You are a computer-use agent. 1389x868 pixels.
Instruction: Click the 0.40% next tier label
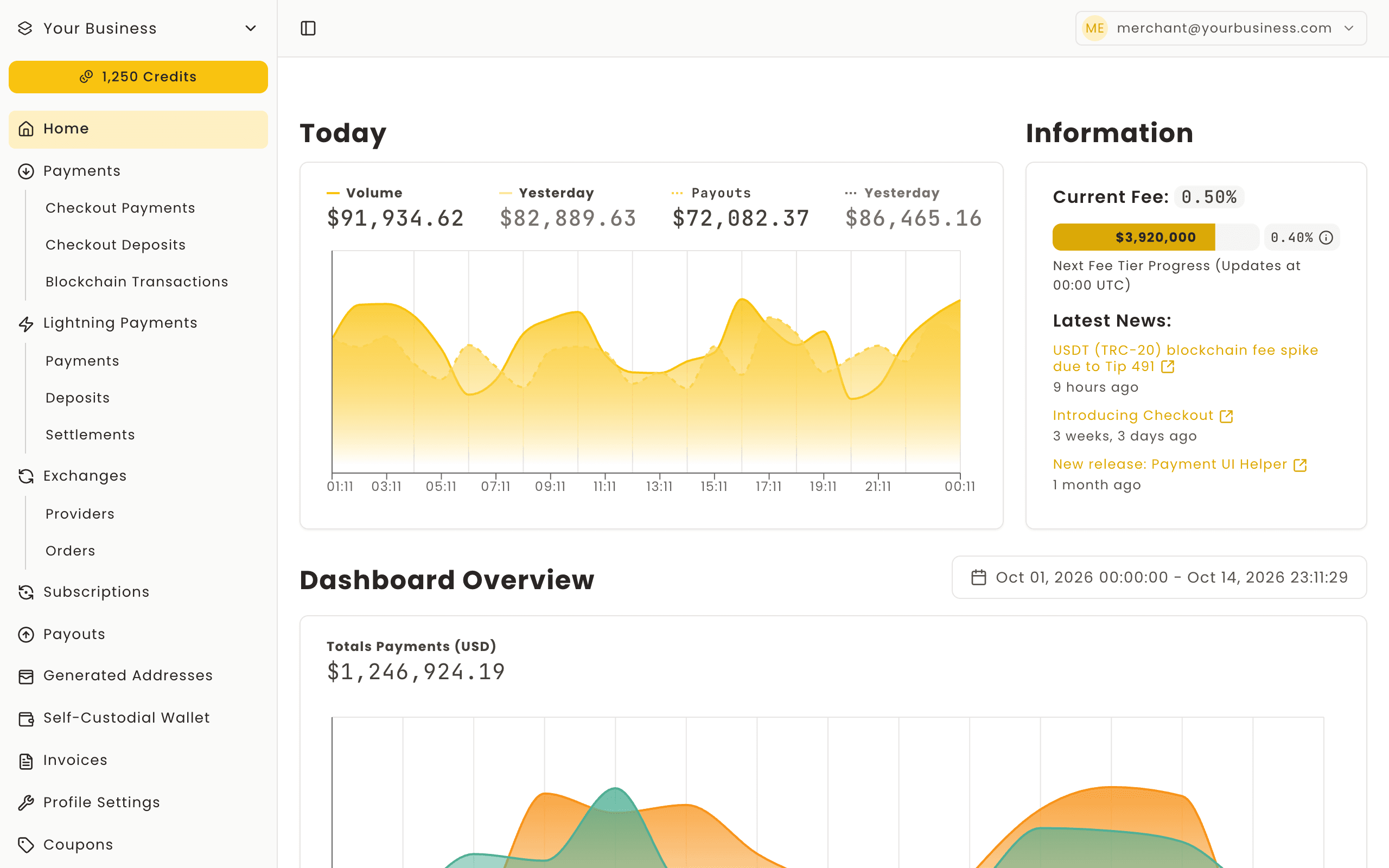[x=1291, y=238]
